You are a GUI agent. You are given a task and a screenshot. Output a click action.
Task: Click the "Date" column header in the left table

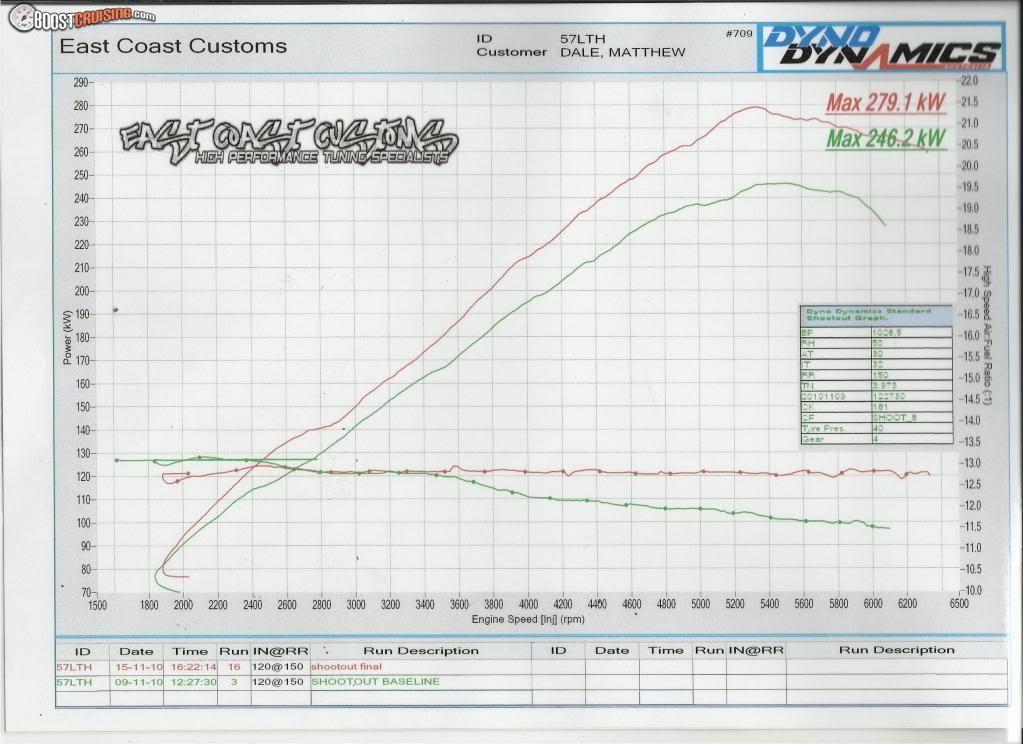136,651
